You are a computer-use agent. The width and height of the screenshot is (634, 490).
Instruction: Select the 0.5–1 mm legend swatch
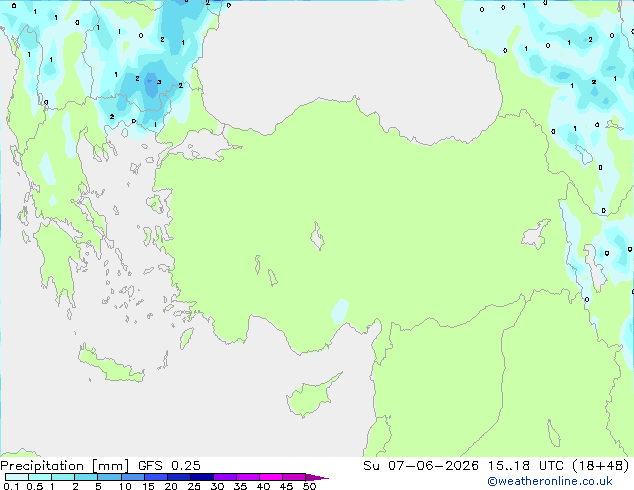tap(40, 477)
